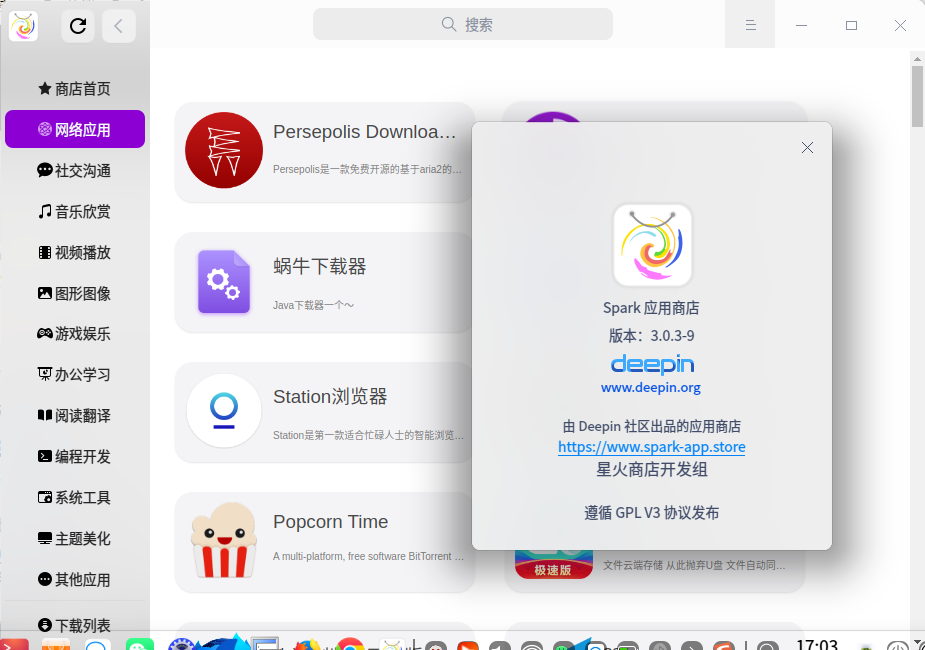Click the deepin logo in the about dialog

(x=652, y=364)
